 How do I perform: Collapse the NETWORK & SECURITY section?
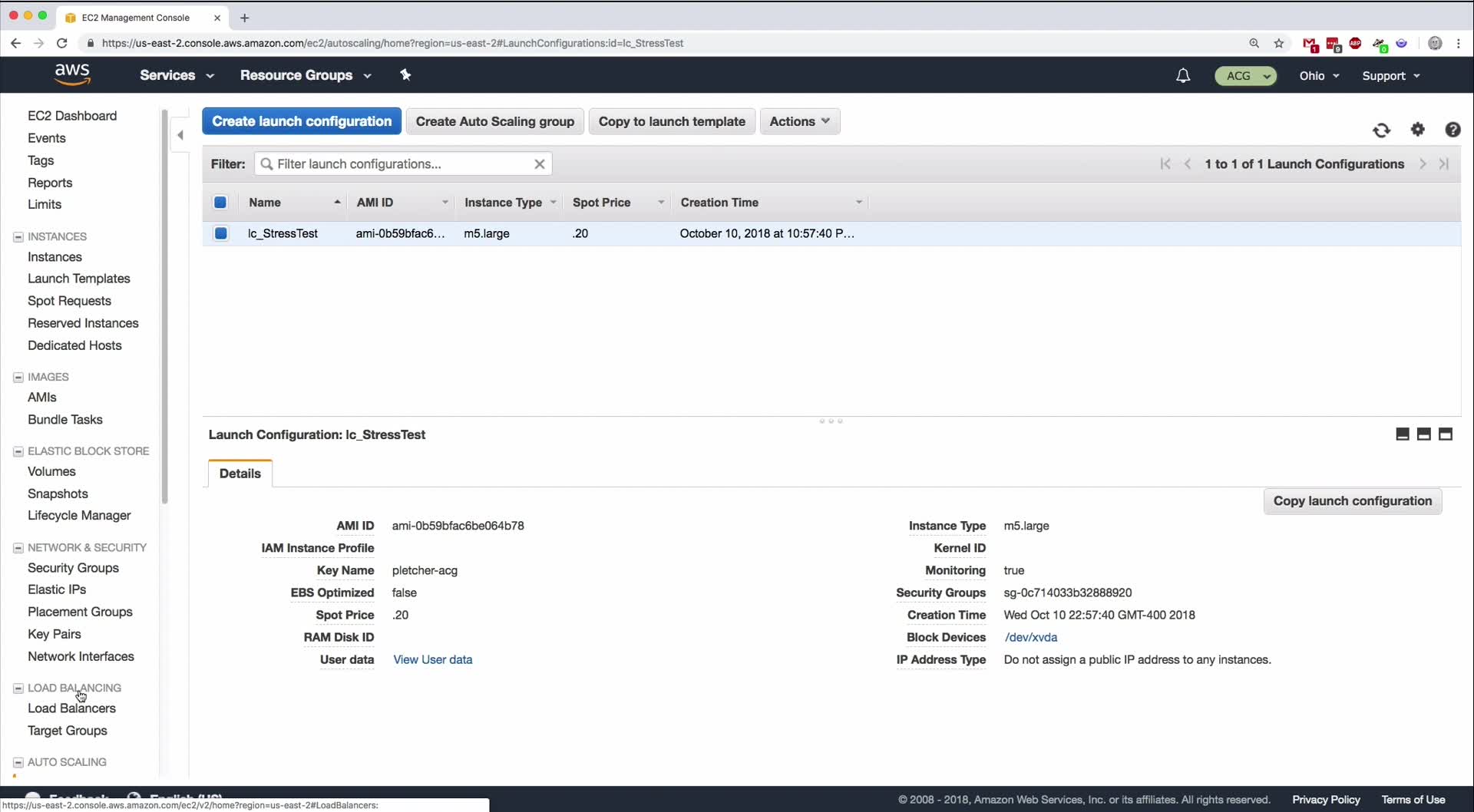click(x=18, y=548)
